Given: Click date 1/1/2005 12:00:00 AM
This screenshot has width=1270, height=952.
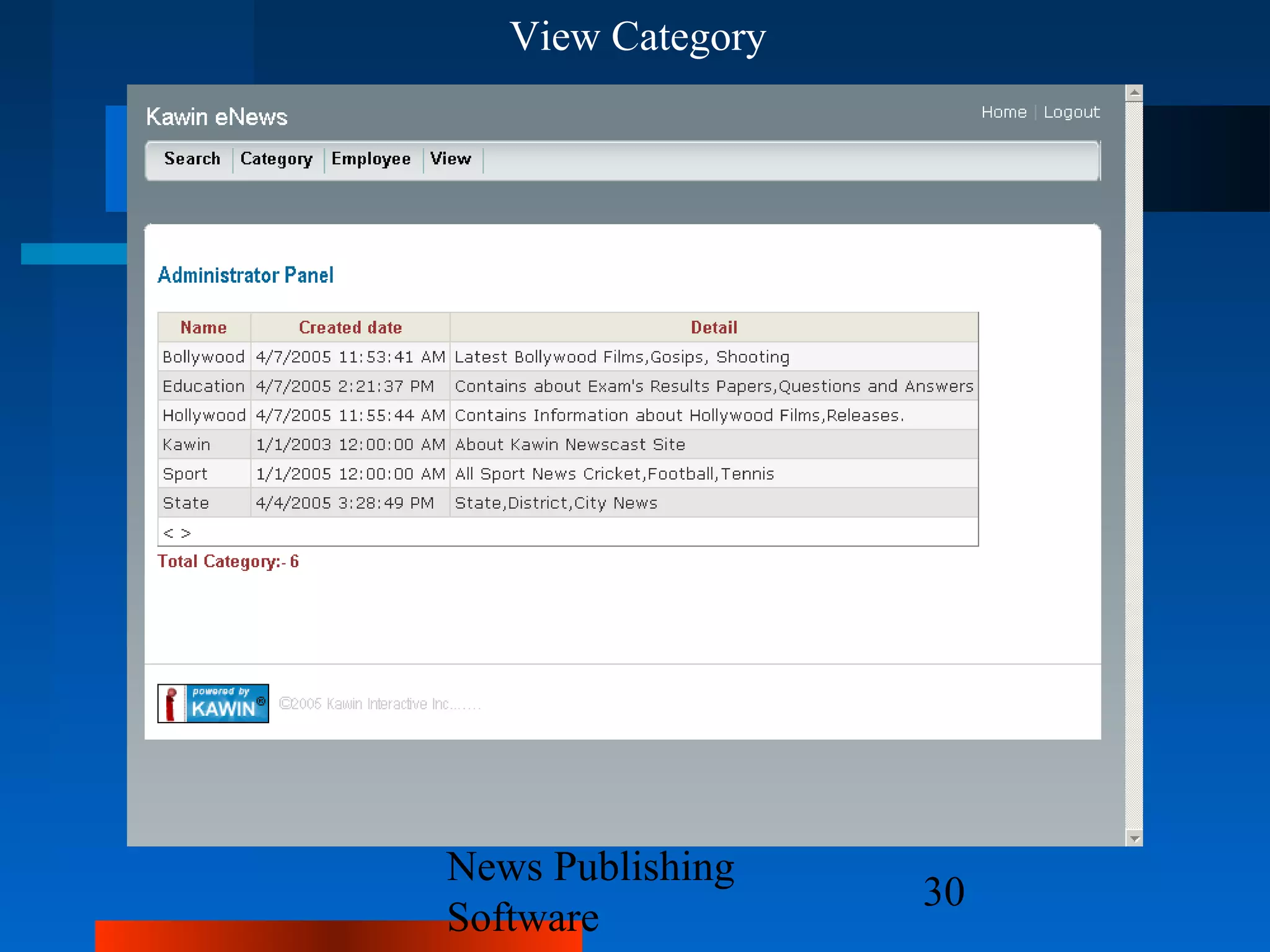Looking at the screenshot, I should (350, 474).
